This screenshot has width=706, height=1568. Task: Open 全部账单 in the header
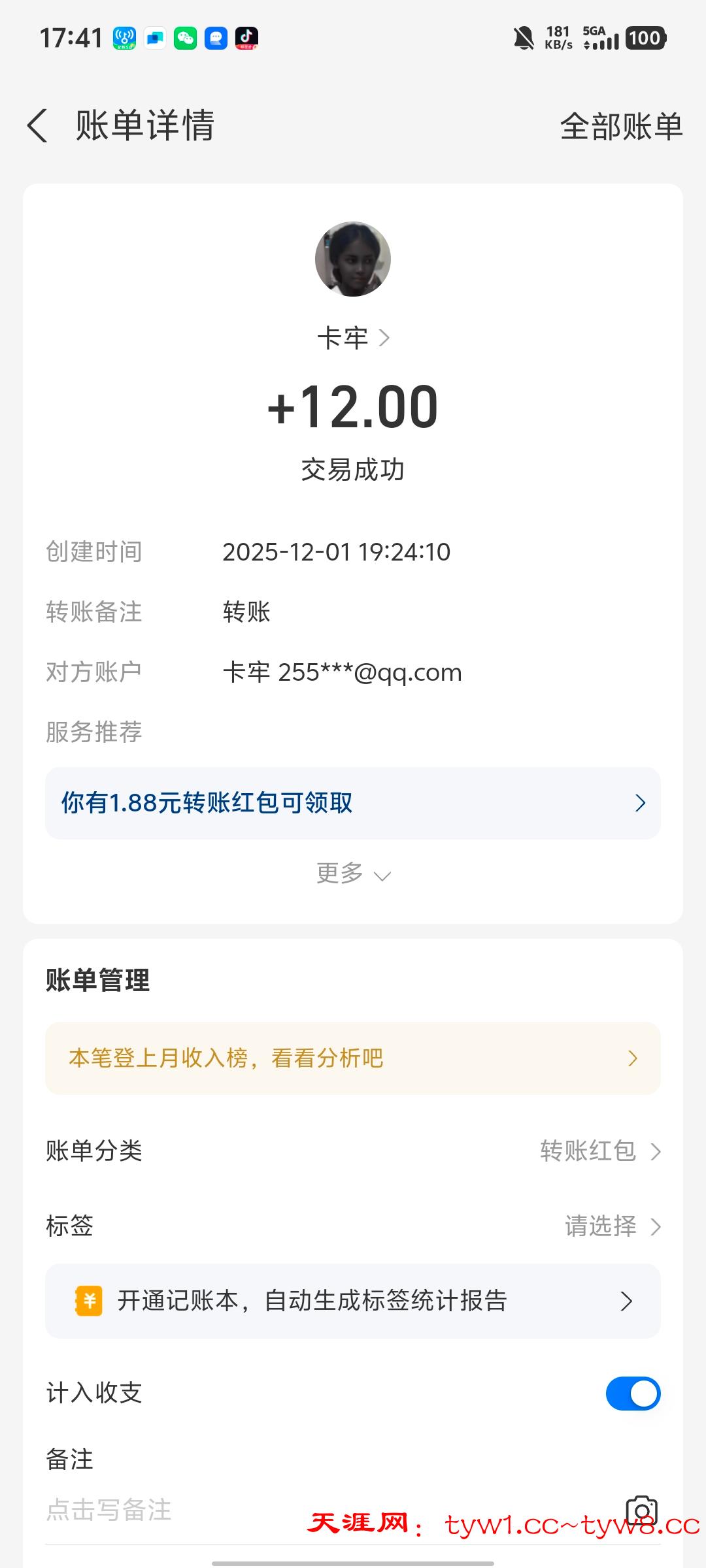pyautogui.click(x=621, y=126)
